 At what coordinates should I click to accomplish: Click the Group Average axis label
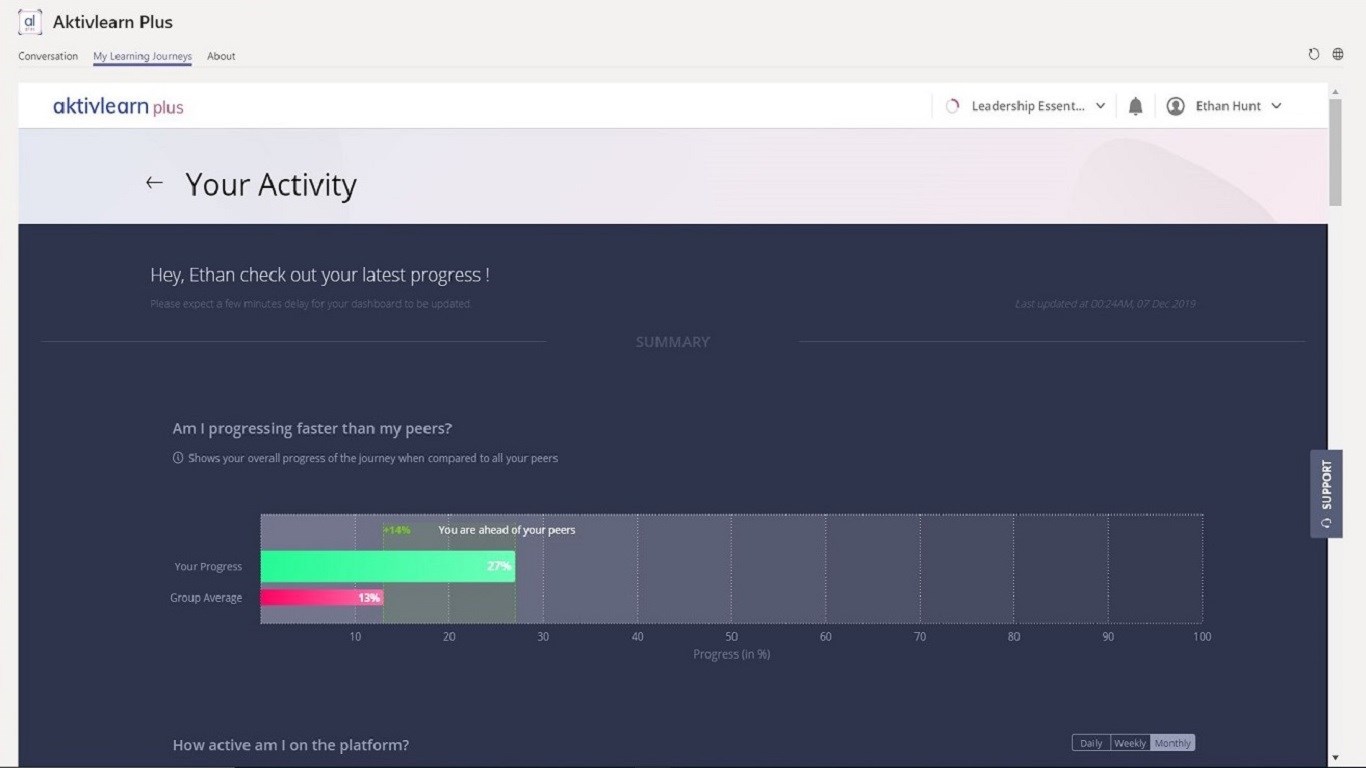pos(206,598)
